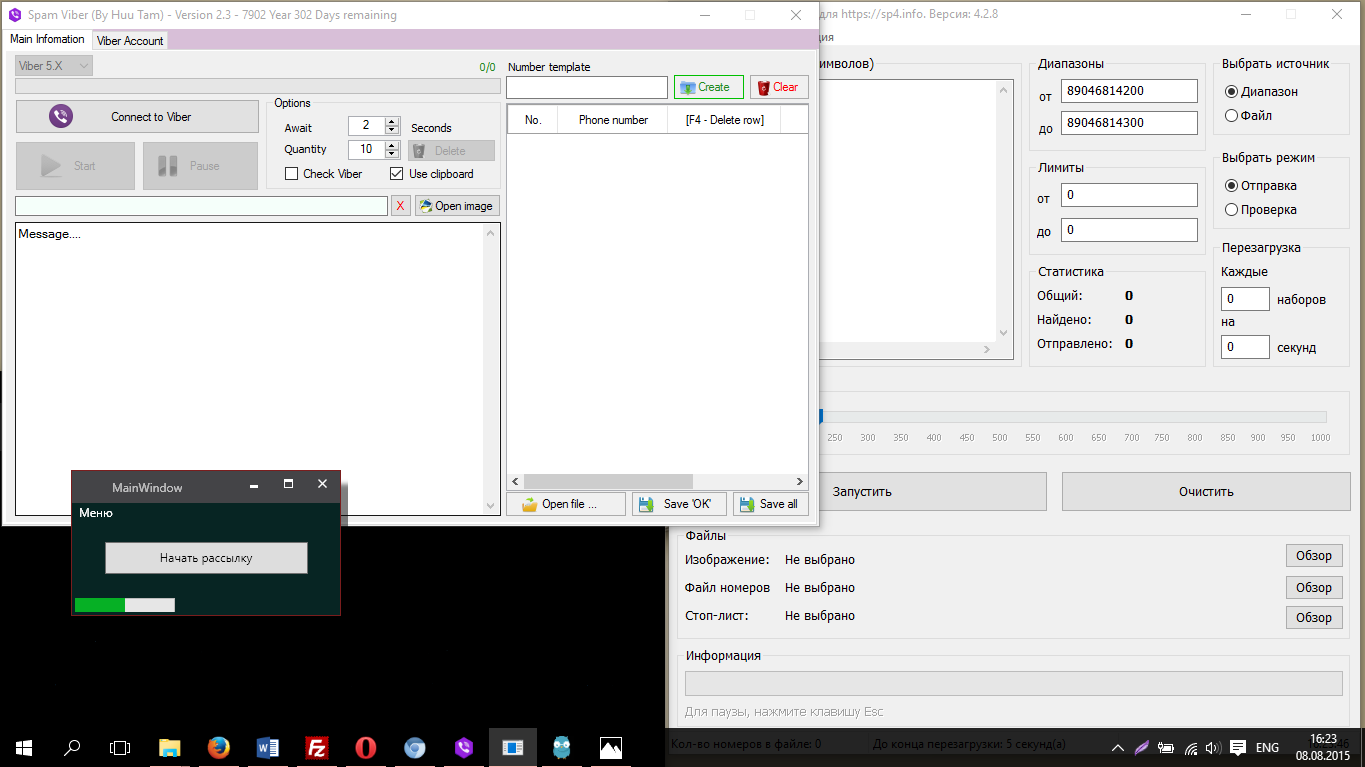Click Обзор button for Стоп-лист
The image size is (1365, 767).
1314,617
